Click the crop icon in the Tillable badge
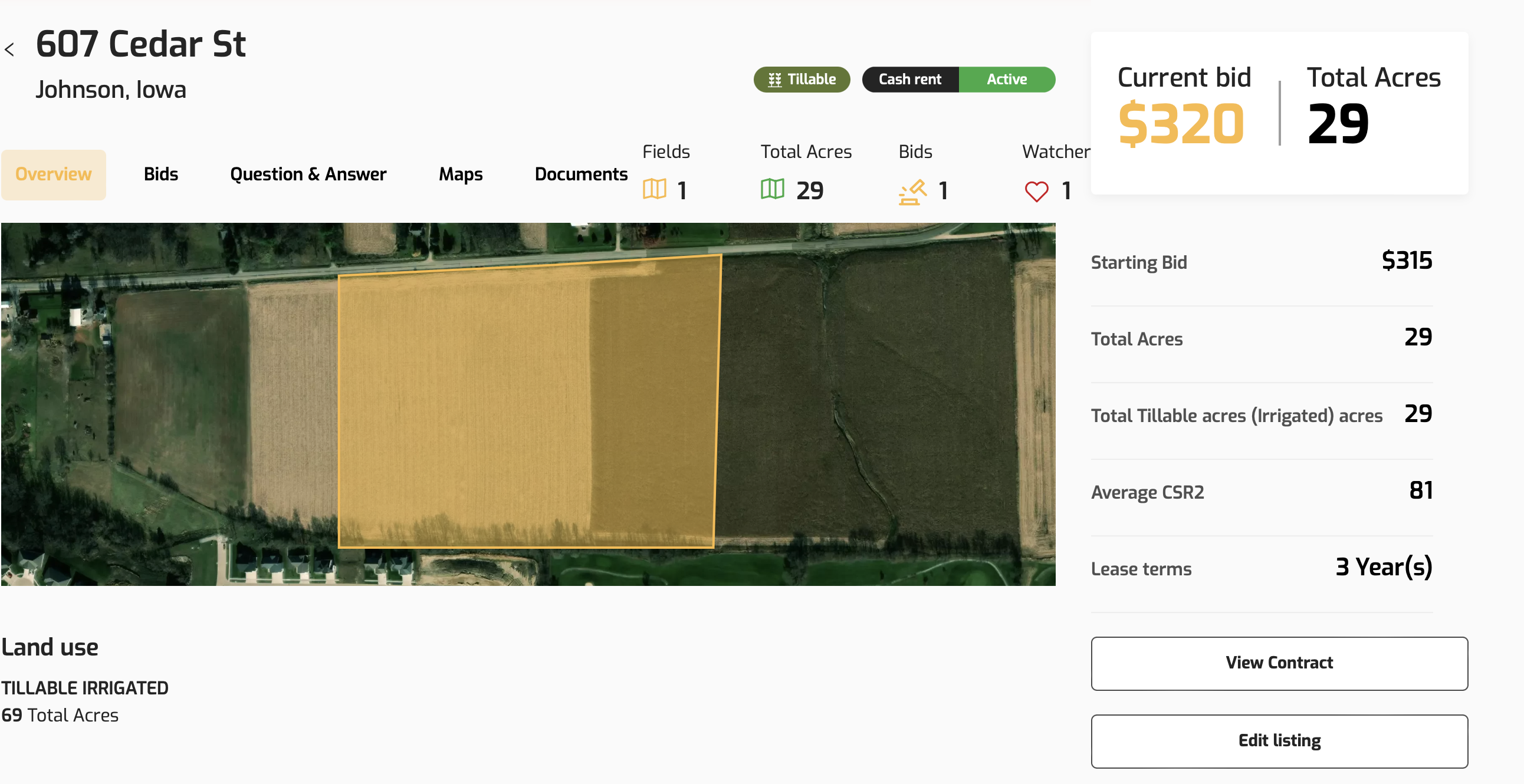This screenshot has height=784, width=1524. click(x=774, y=80)
